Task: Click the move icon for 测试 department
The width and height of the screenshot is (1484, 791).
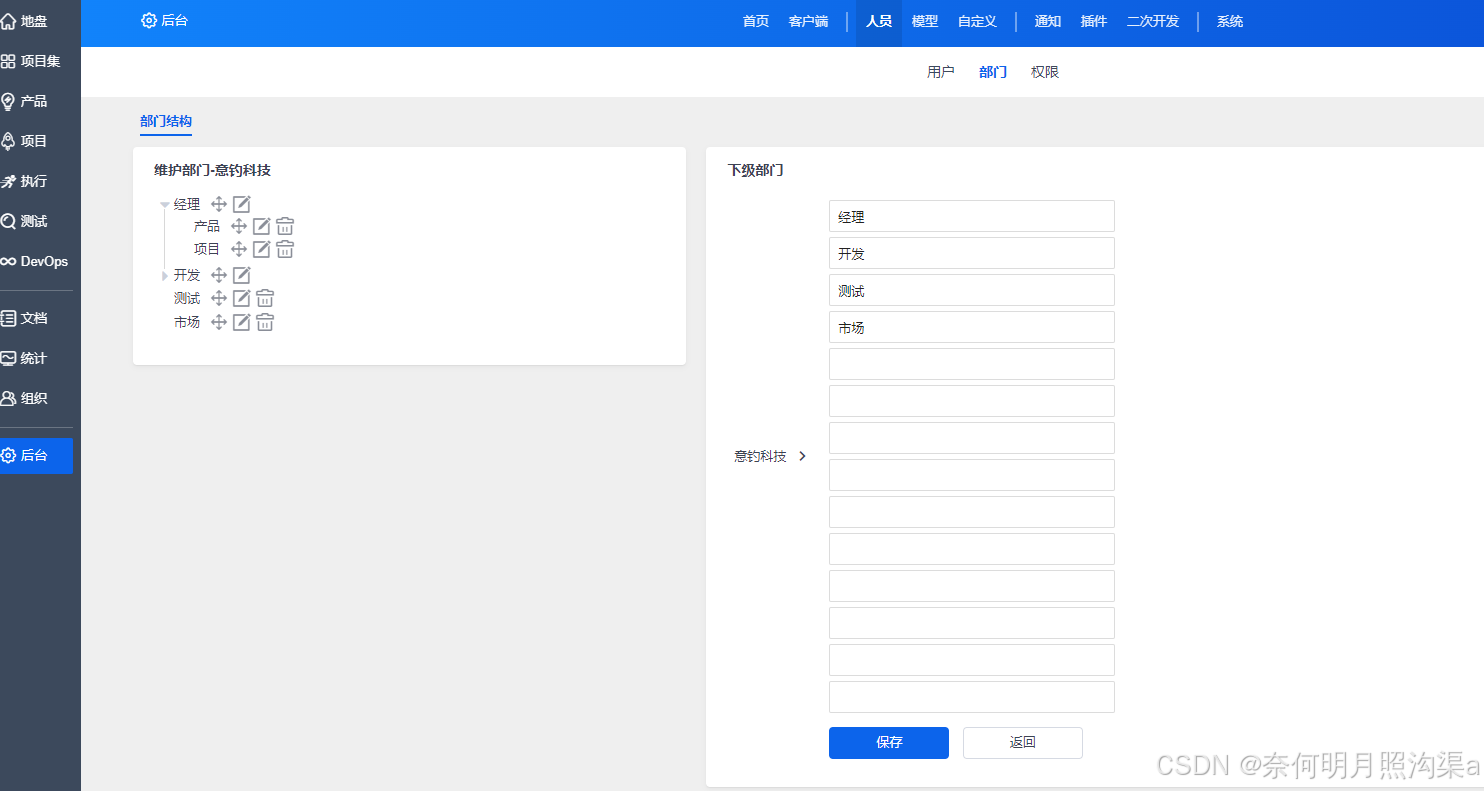Action: coord(219,298)
